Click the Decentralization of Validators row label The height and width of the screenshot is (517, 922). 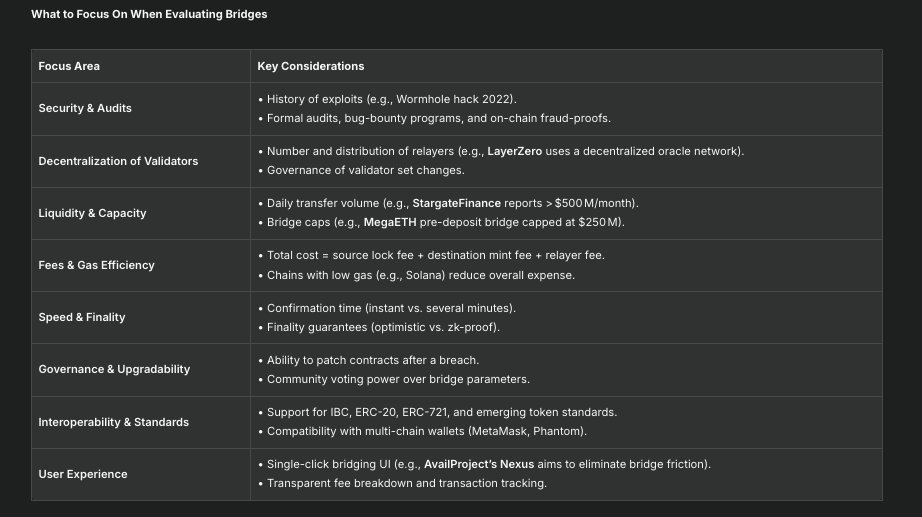[x=118, y=161]
